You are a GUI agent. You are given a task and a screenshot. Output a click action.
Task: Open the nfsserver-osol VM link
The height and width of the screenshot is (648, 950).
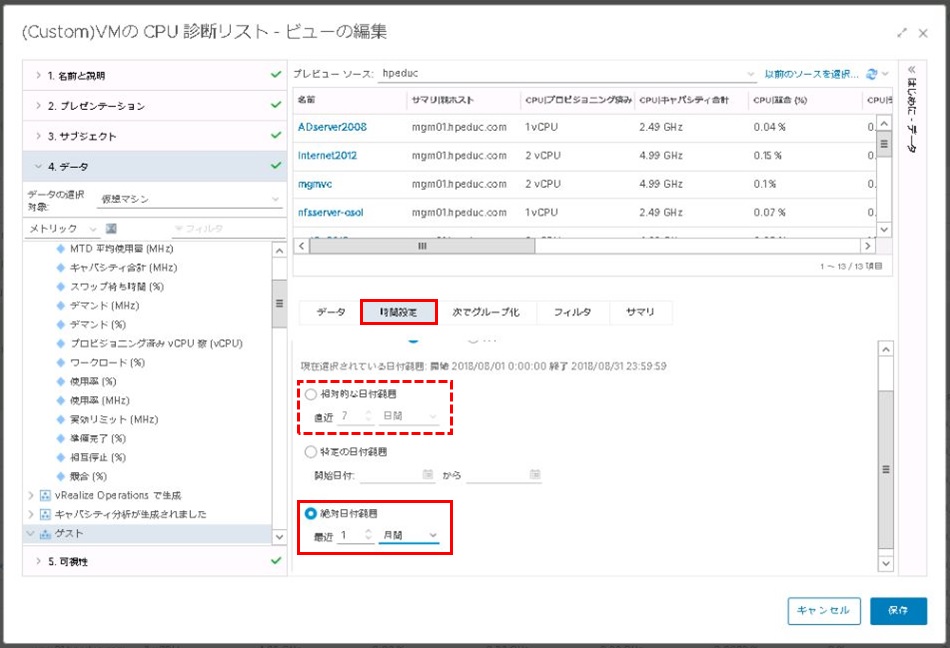tap(331, 213)
